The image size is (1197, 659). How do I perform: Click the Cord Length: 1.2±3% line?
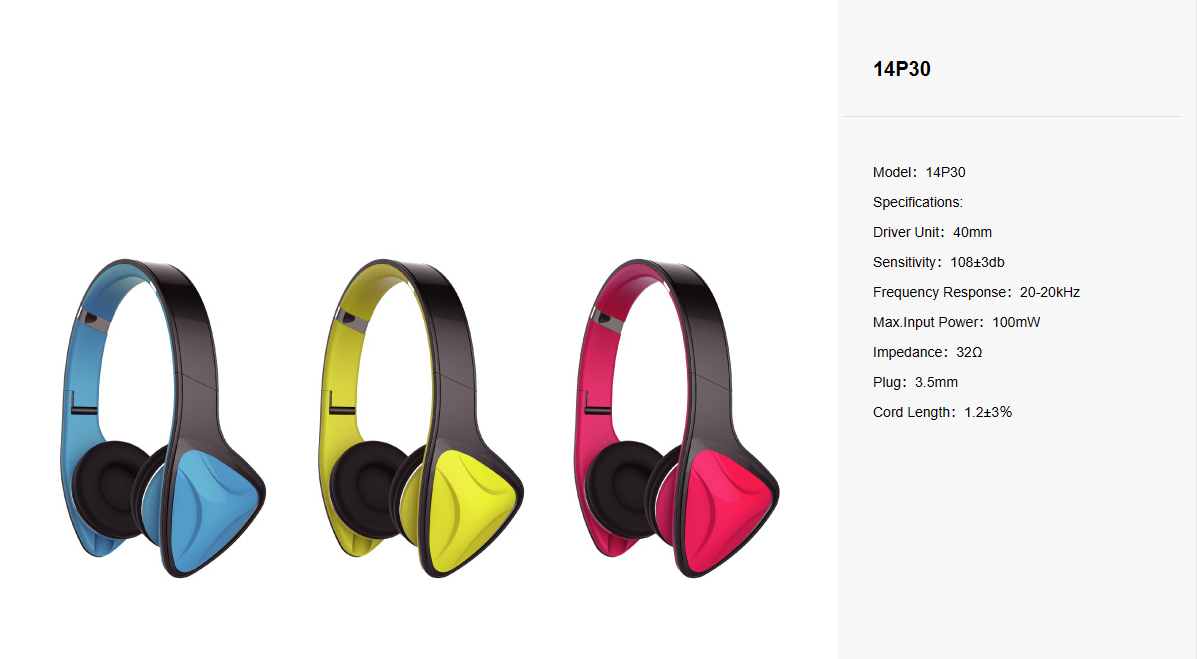pos(942,412)
